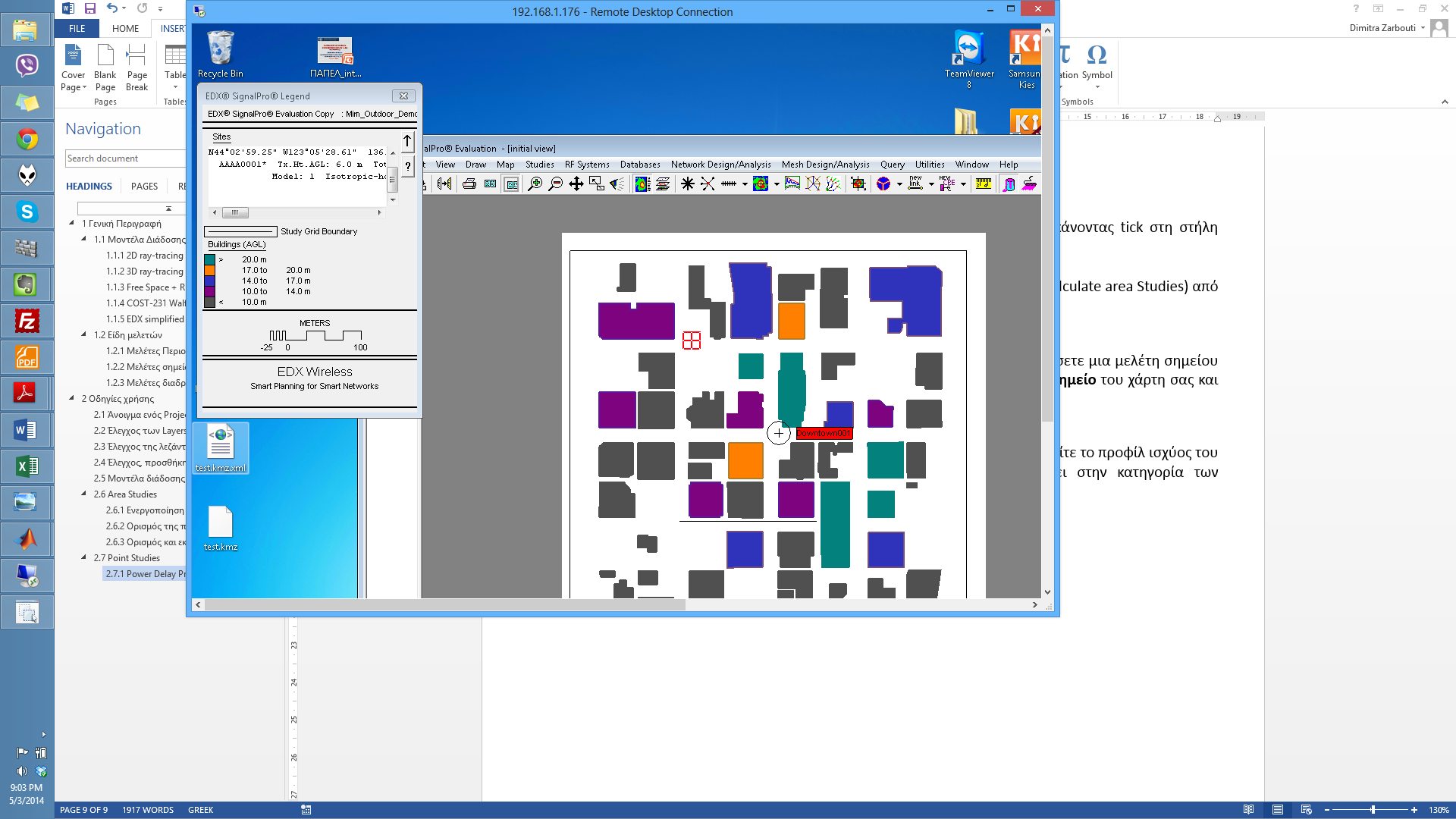Click the Undo icon in Word

click(111, 8)
